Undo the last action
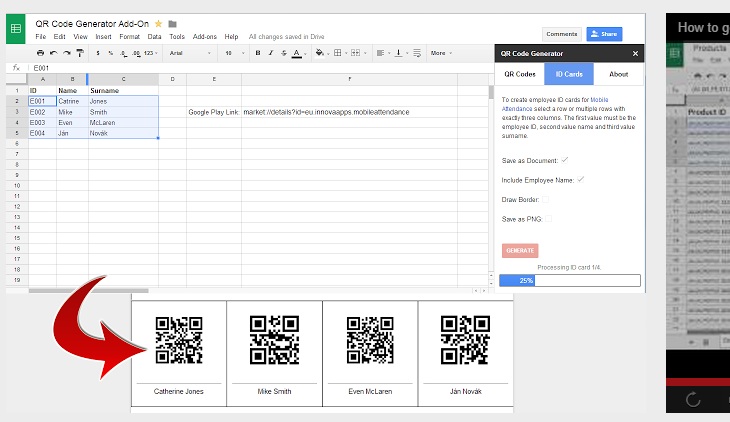 pyautogui.click(x=54, y=53)
